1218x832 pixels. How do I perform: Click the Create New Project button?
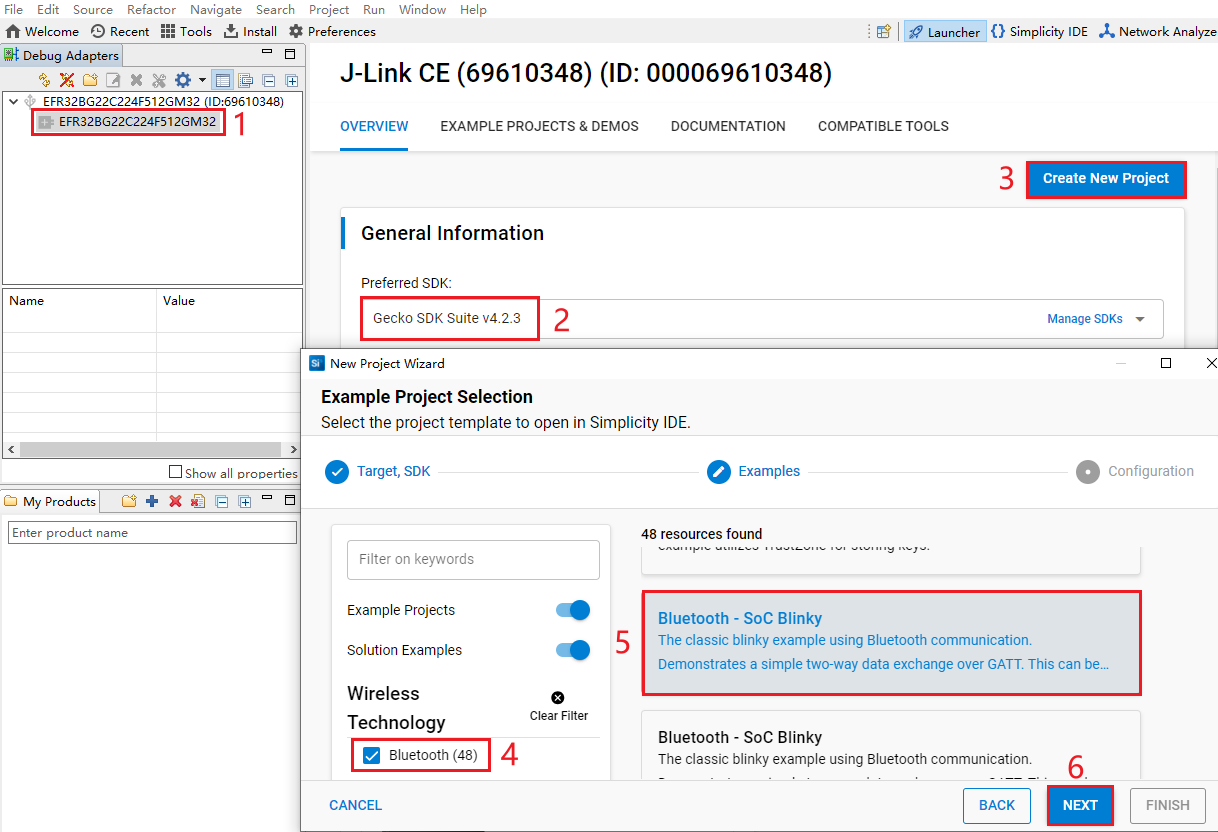coord(1106,179)
